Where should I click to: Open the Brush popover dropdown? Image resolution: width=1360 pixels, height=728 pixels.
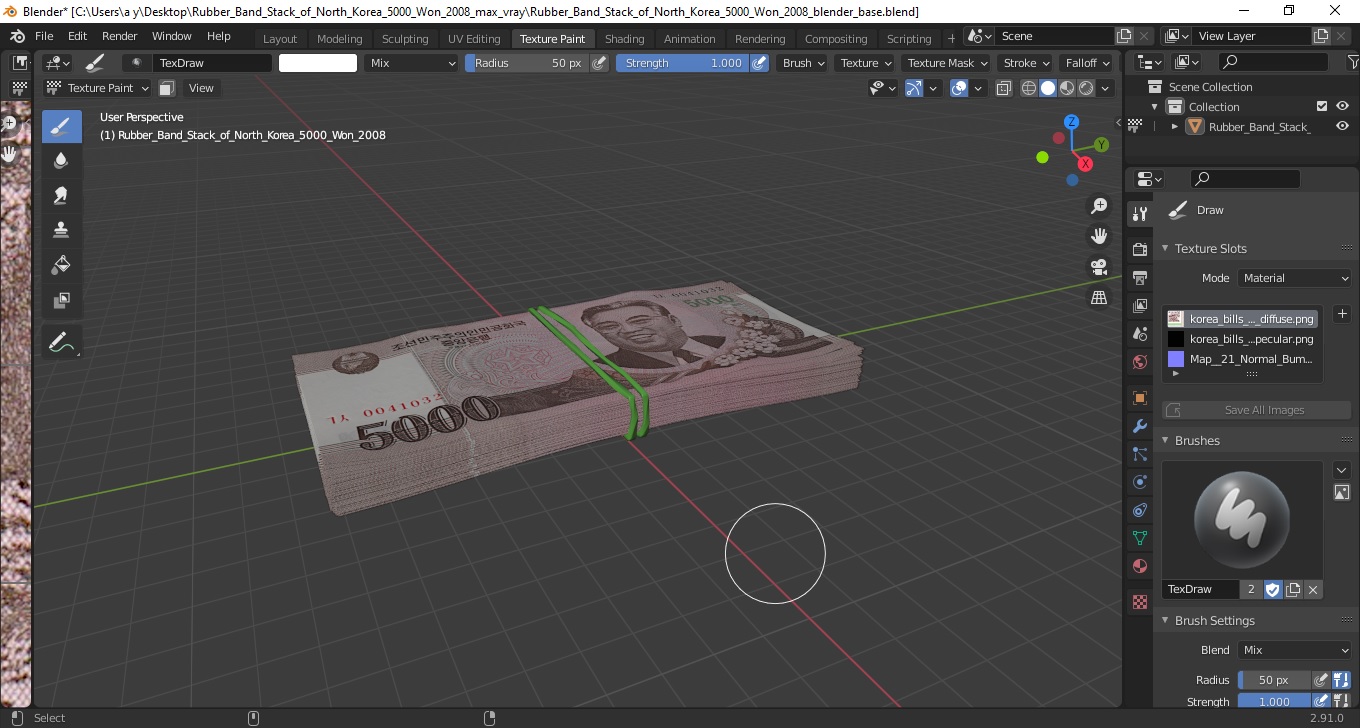tap(804, 63)
